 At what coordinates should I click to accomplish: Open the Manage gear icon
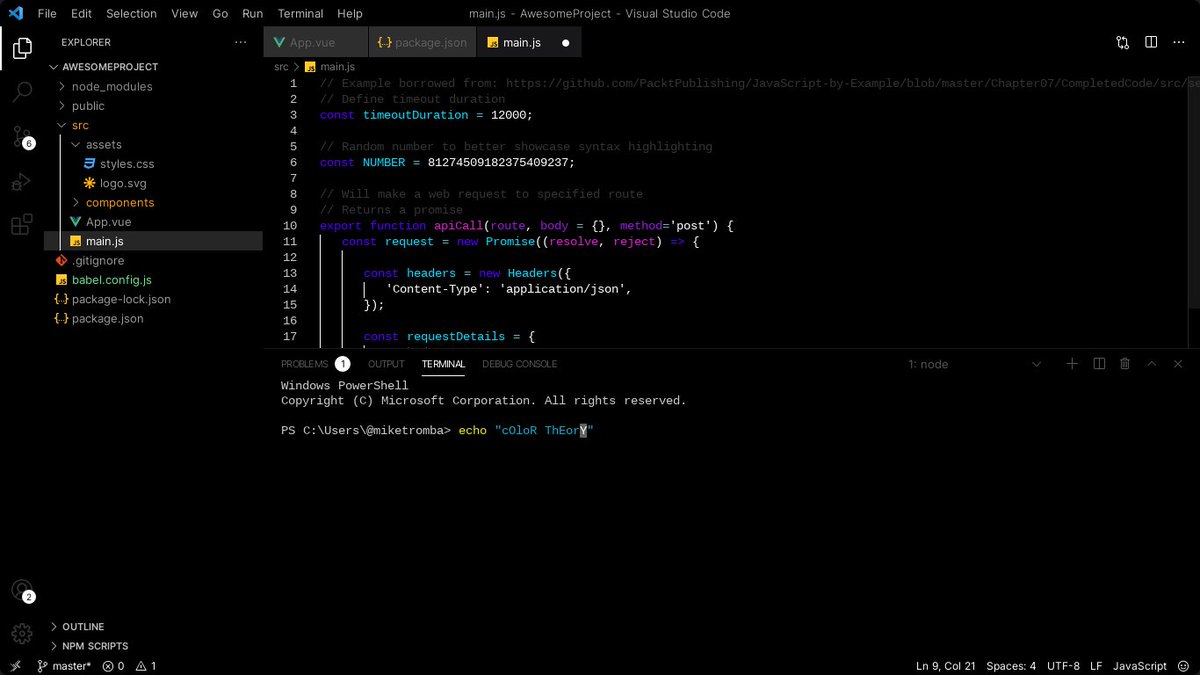pos(22,633)
